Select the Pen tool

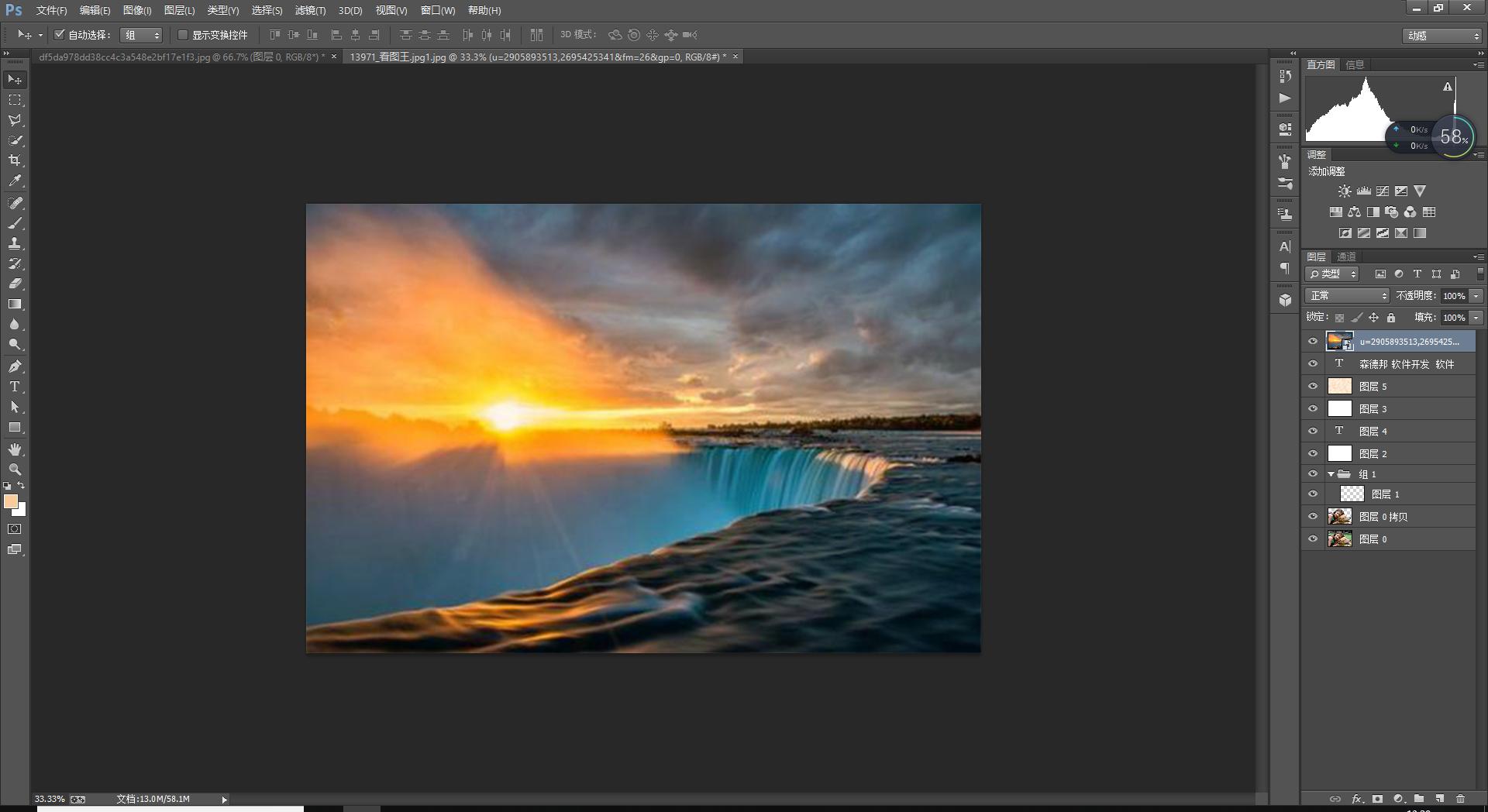coord(15,366)
